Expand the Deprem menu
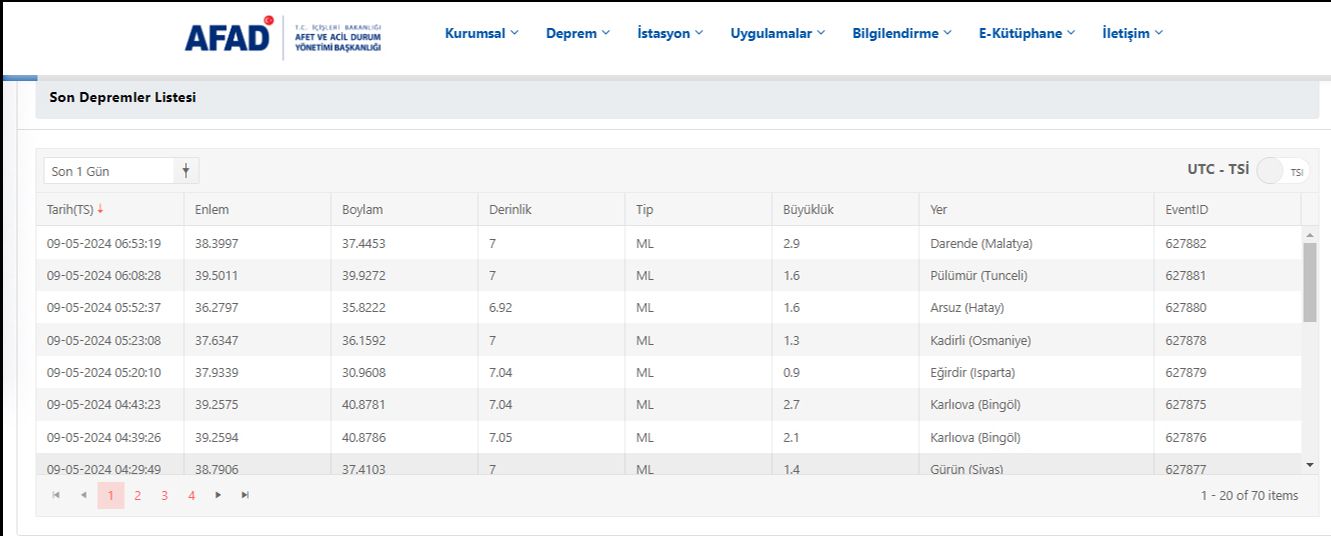Viewport: 1331px width, 536px height. point(577,33)
